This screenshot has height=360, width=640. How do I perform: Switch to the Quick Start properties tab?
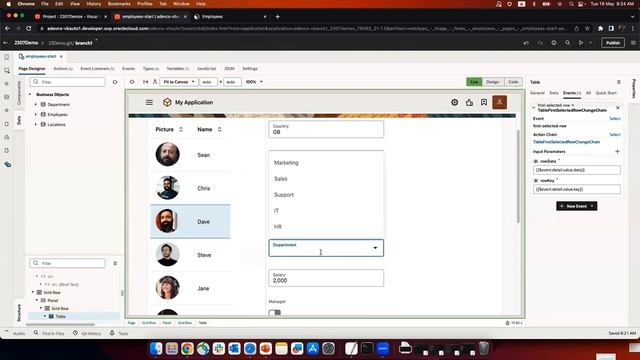coord(606,93)
